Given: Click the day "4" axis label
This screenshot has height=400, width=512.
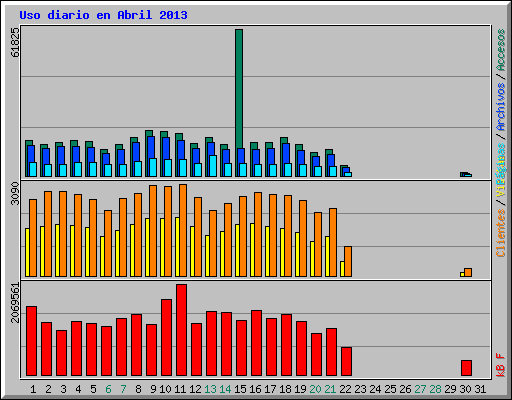Looking at the screenshot, I should pos(78,389).
